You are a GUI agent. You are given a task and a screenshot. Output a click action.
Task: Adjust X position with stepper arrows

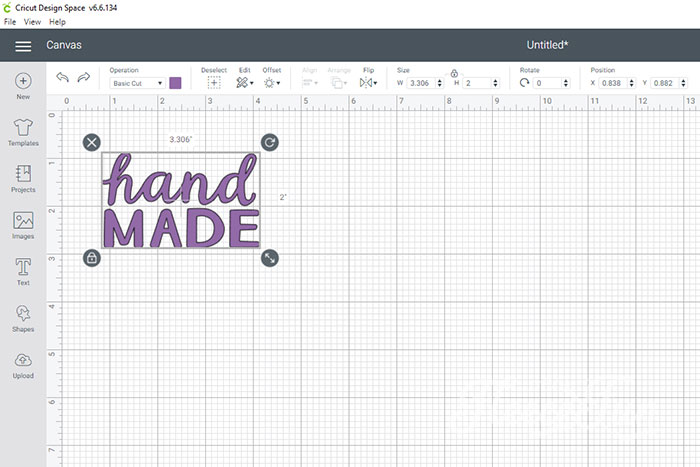(632, 83)
